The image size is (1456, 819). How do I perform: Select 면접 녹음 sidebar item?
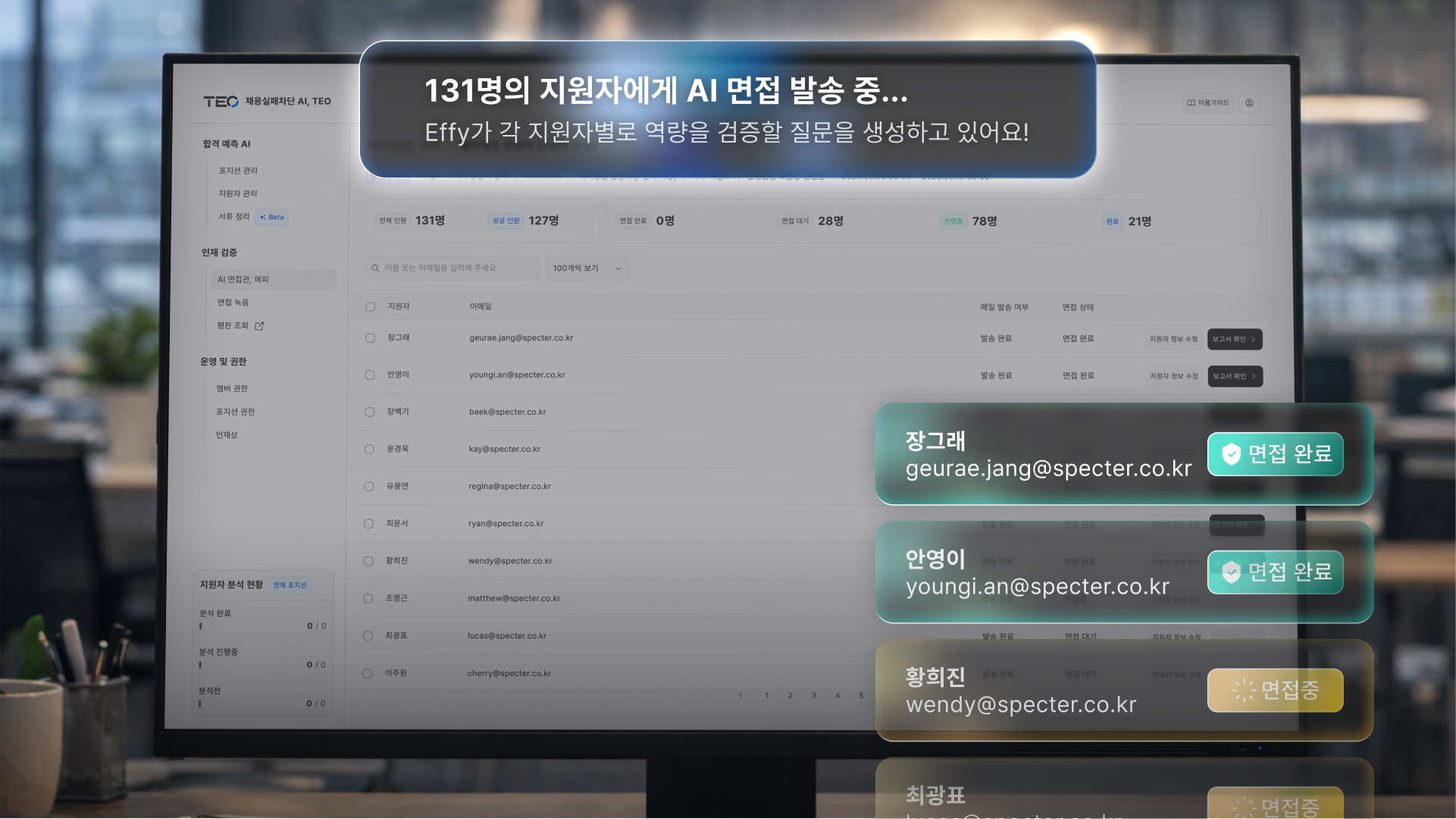tap(233, 303)
